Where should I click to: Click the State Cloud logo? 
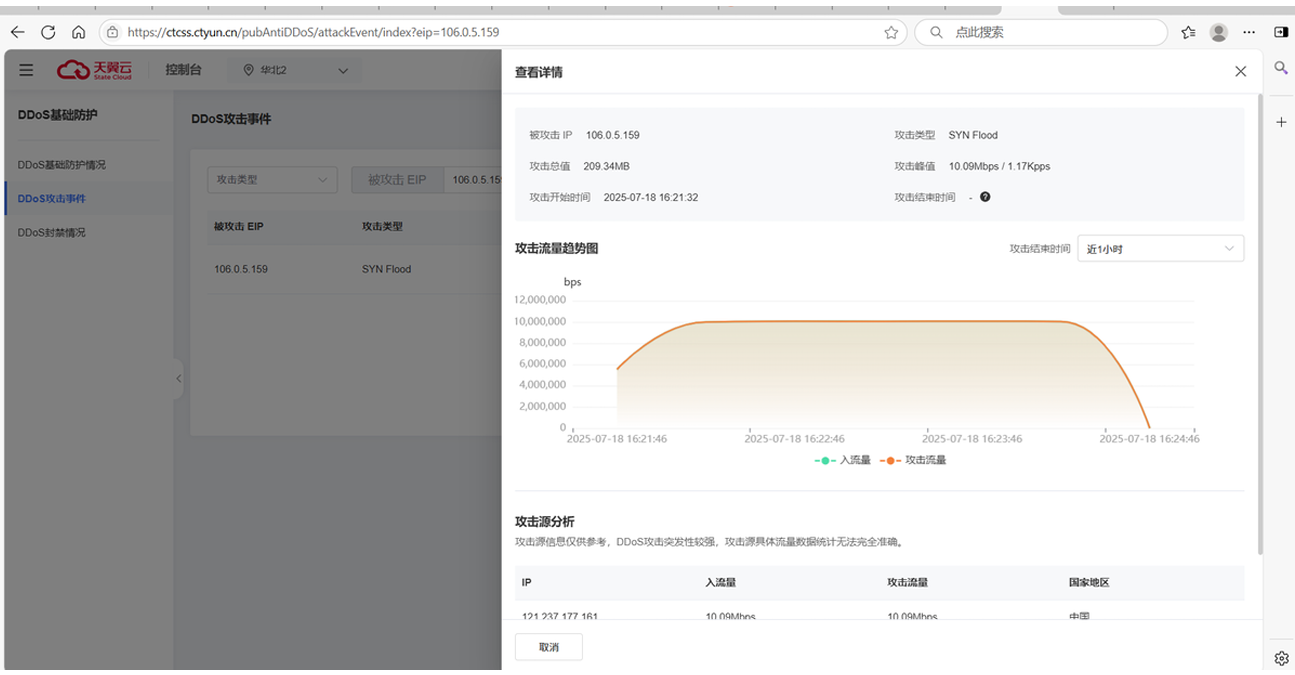95,70
